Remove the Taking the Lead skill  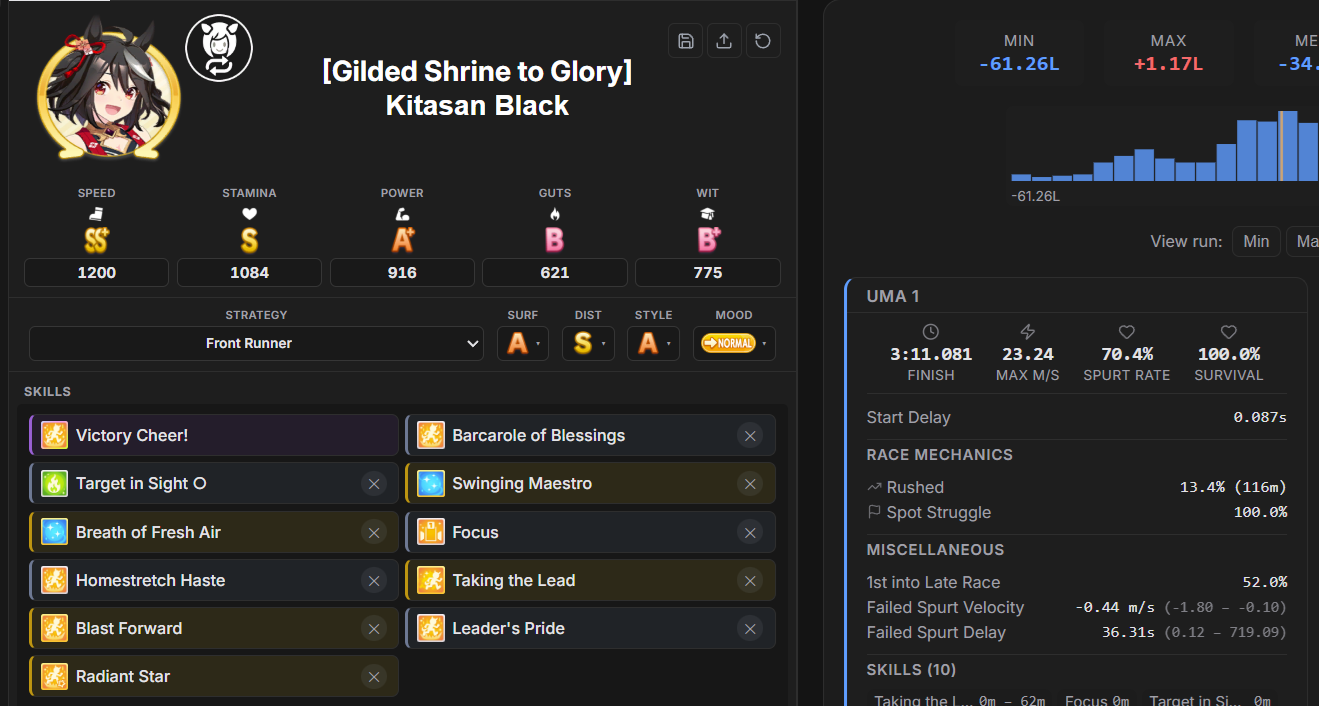click(x=750, y=580)
